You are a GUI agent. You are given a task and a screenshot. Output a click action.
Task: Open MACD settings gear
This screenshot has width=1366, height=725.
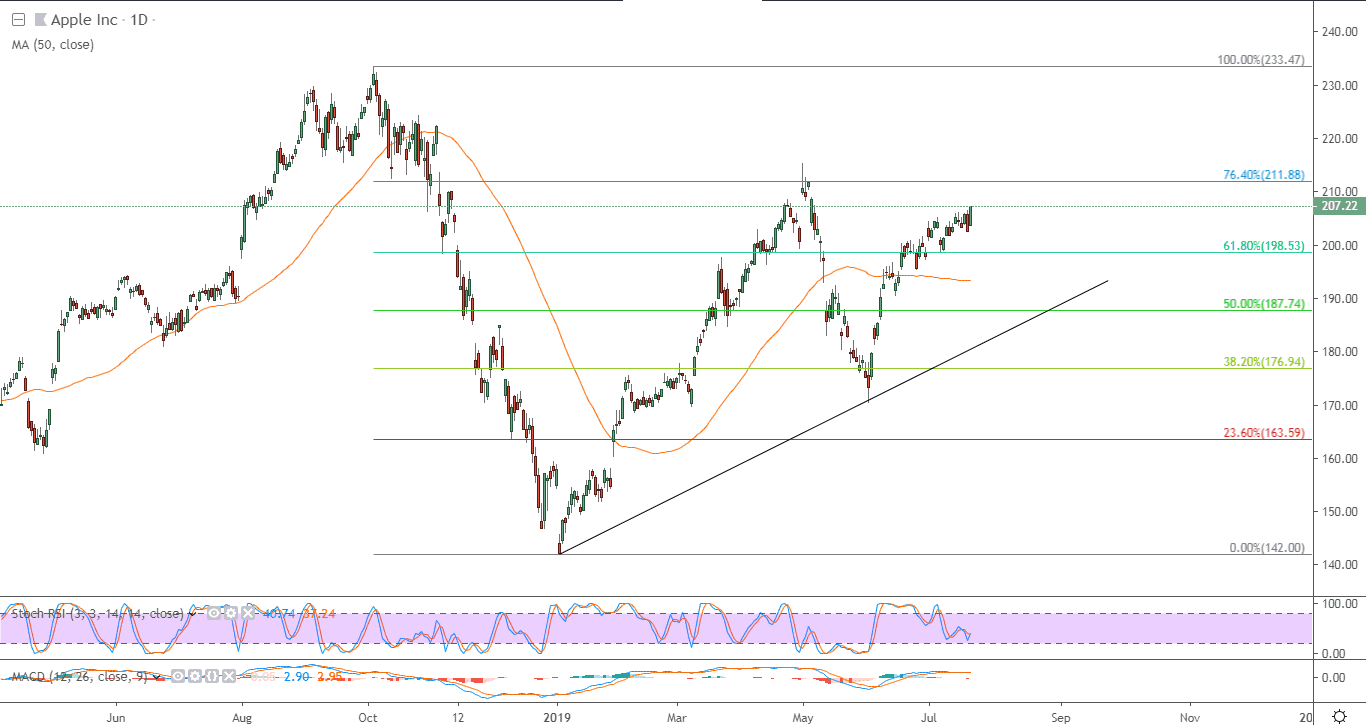[194, 677]
